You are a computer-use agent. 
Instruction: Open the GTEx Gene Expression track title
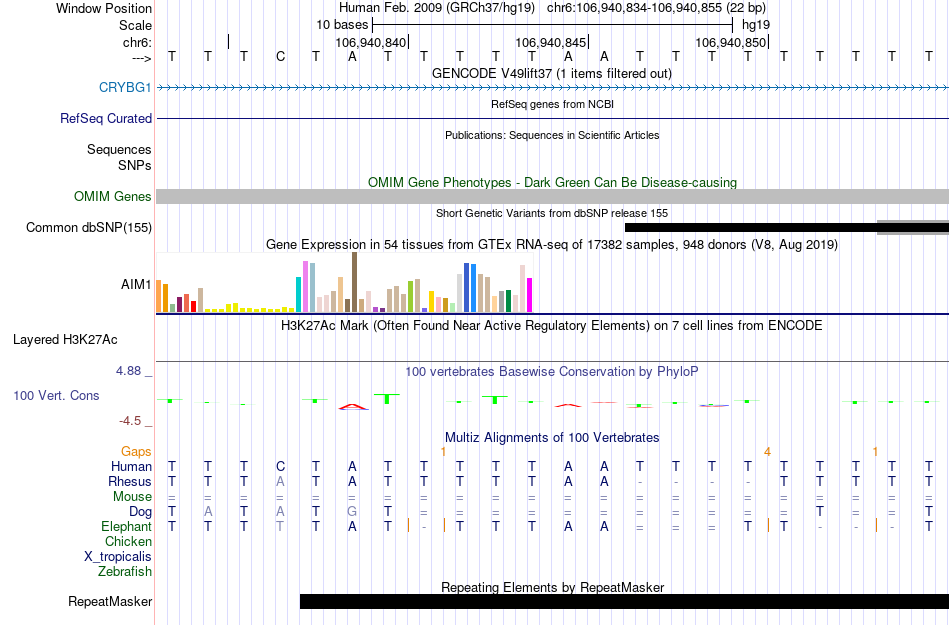[x=551, y=245]
